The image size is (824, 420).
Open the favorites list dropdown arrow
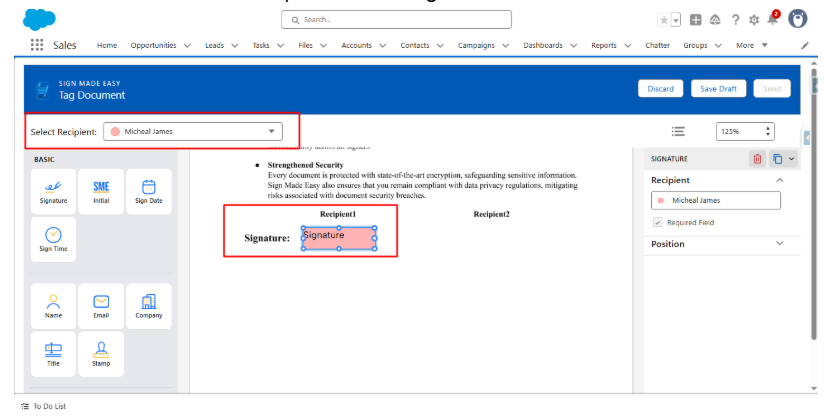click(676, 20)
